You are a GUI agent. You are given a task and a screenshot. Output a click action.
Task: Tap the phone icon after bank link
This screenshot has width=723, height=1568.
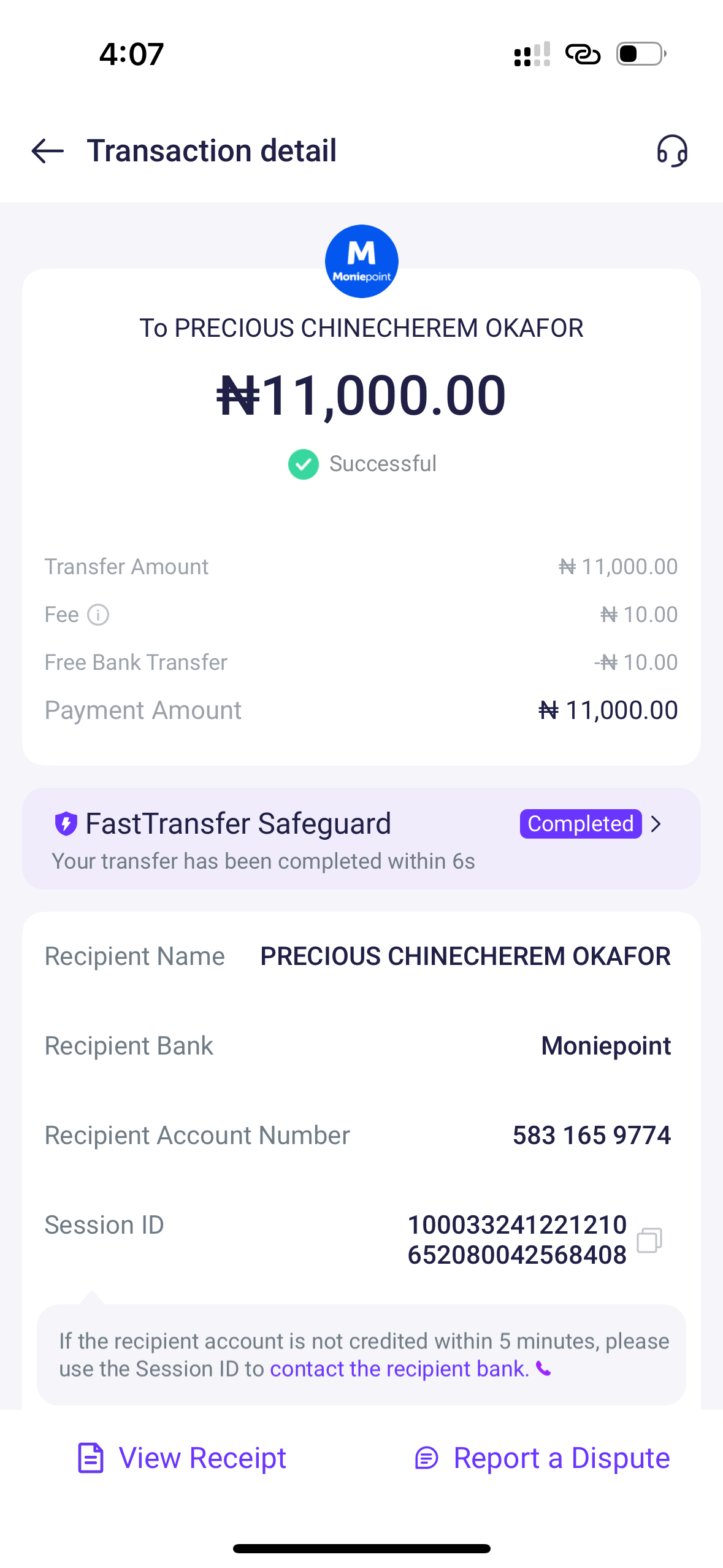click(x=543, y=1369)
